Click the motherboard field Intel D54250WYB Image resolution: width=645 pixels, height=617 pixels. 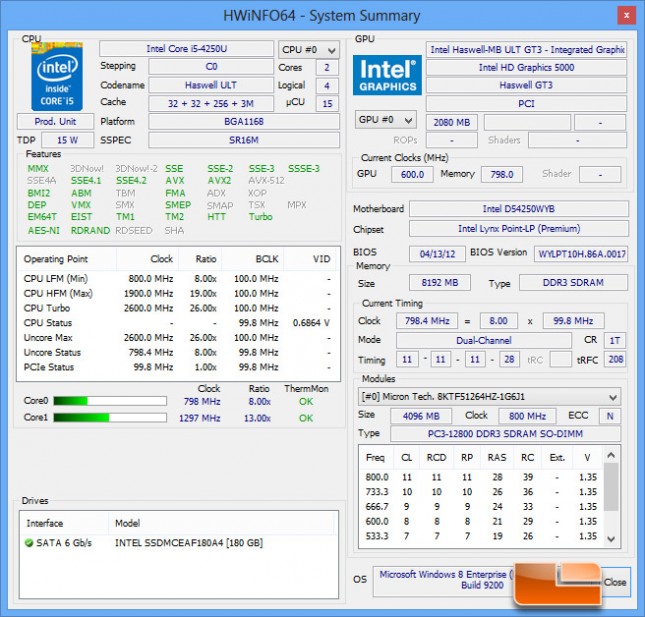[x=519, y=209]
